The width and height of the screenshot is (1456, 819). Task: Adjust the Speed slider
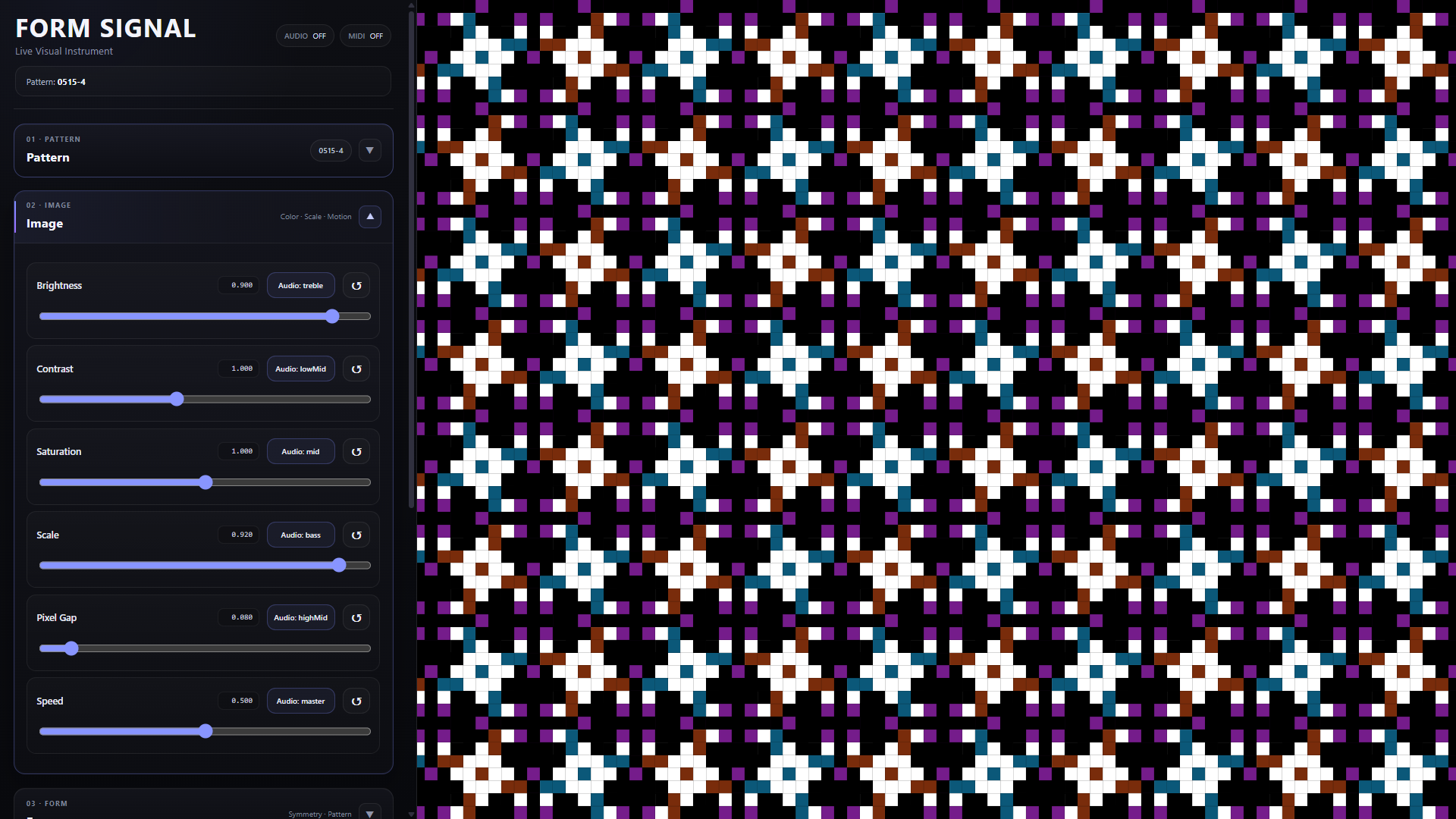point(205,731)
